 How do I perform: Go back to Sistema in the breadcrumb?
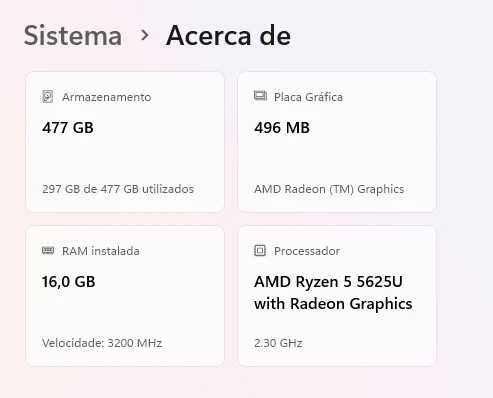point(73,35)
